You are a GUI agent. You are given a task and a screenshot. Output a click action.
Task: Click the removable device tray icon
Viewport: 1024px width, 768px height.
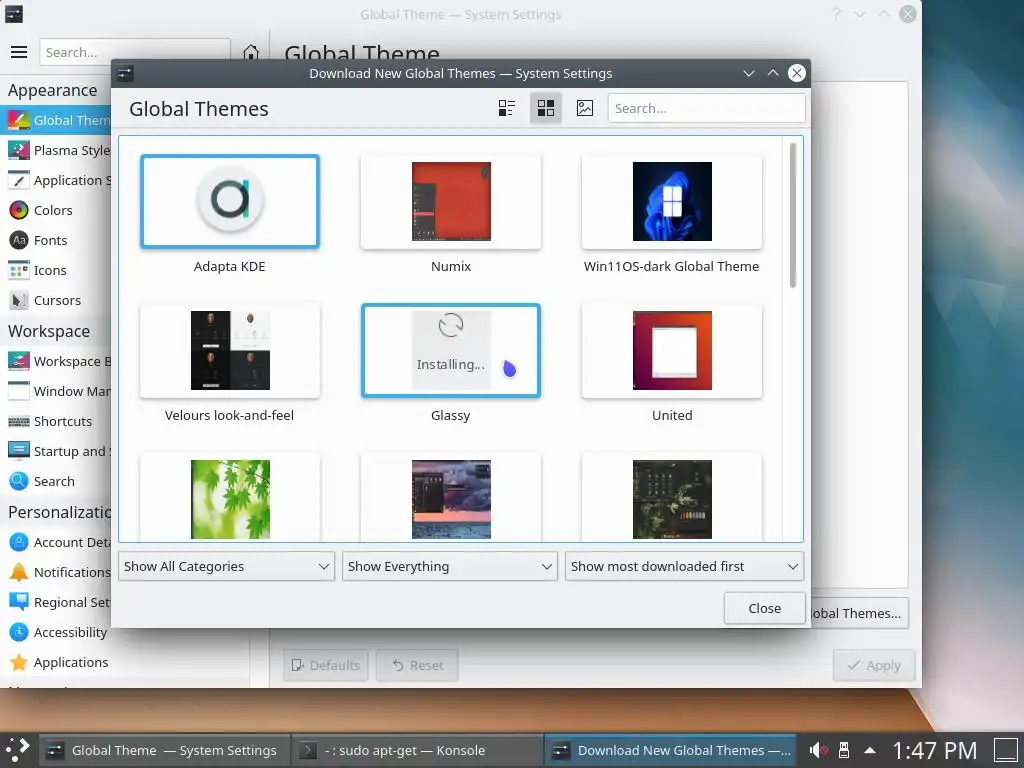coord(844,750)
